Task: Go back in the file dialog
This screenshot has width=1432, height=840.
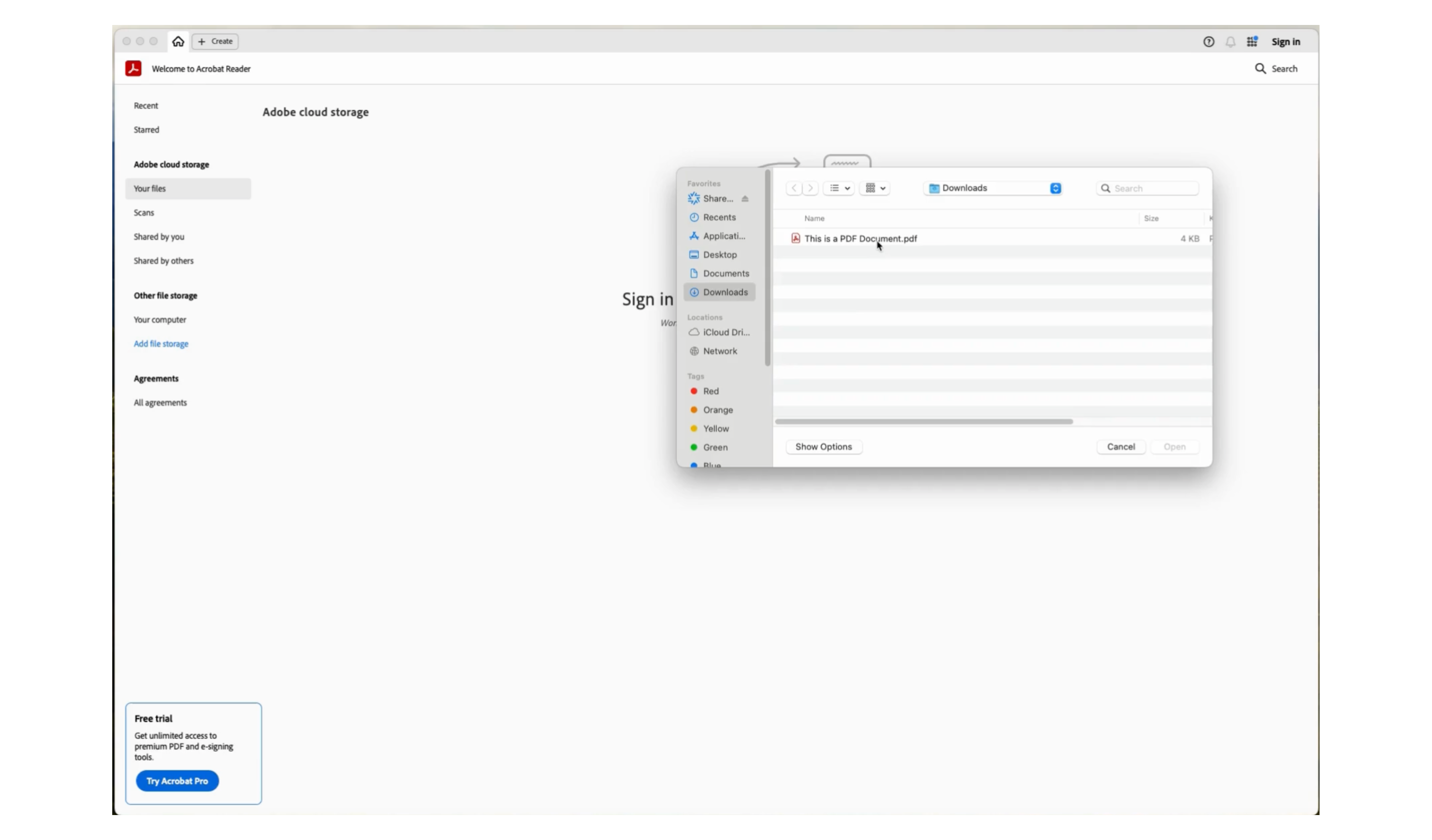Action: point(794,188)
